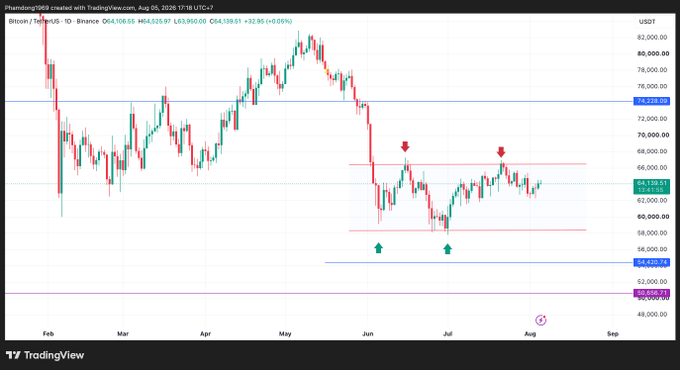Click the blue 74,228.09 price label

[x=651, y=101]
